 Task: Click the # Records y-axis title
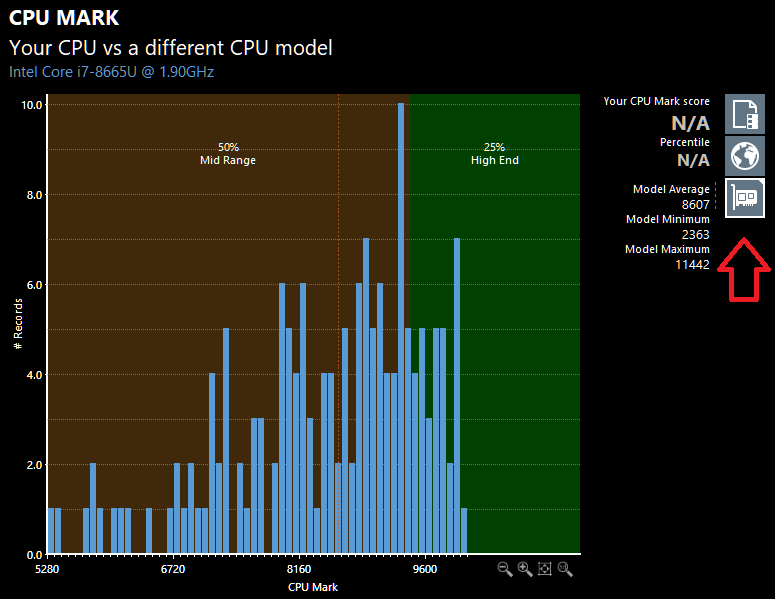18,324
